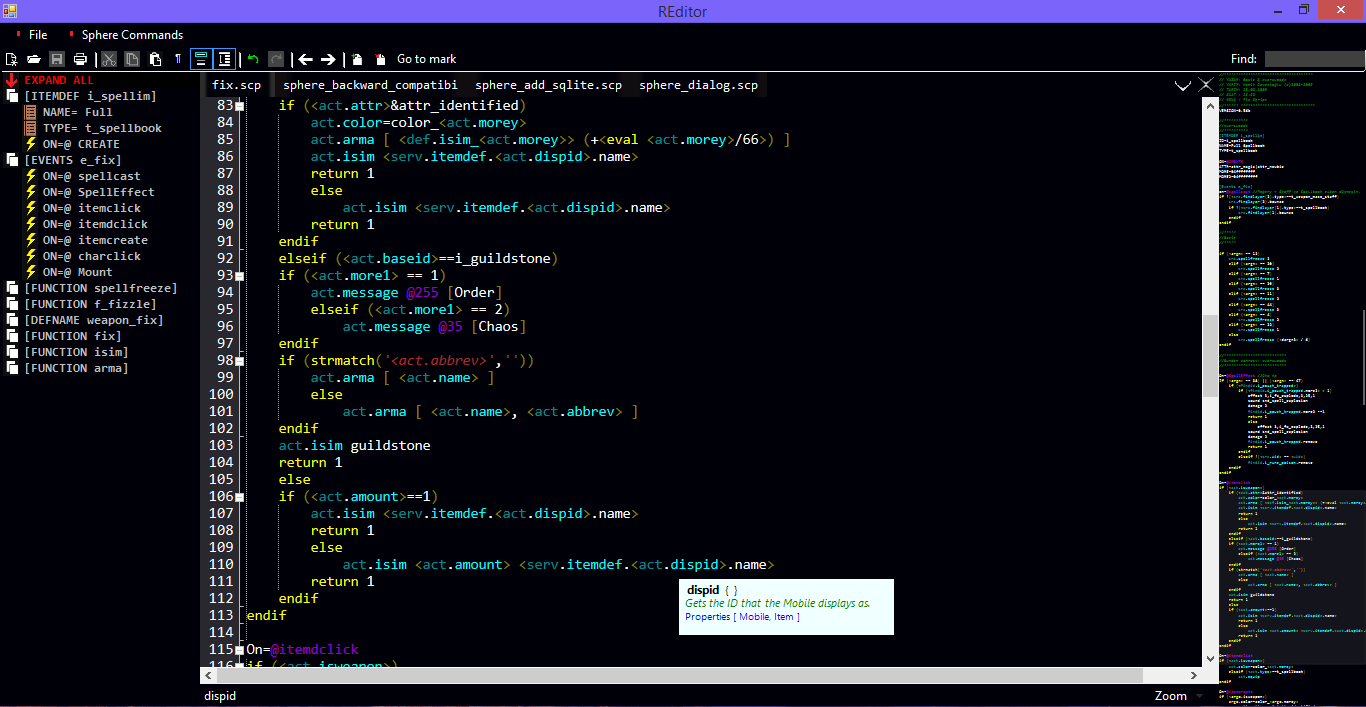
Task: Click the lightning icon next to ON=@ CREATE
Action: coord(31,144)
